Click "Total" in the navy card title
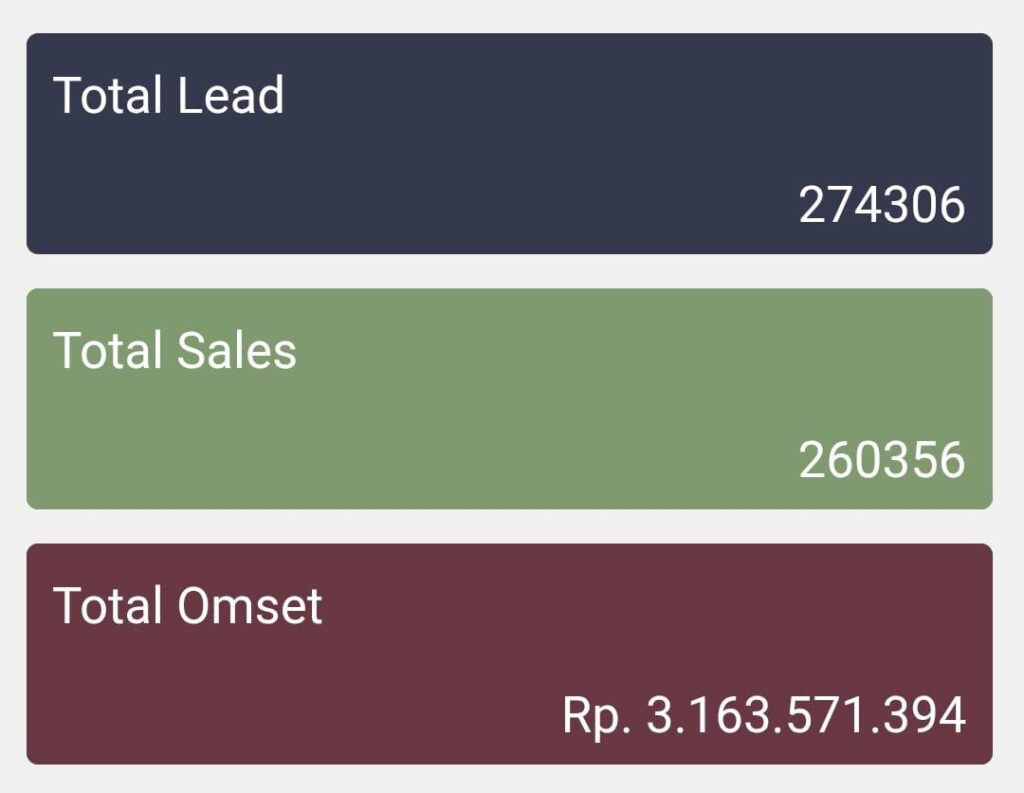 [107, 96]
